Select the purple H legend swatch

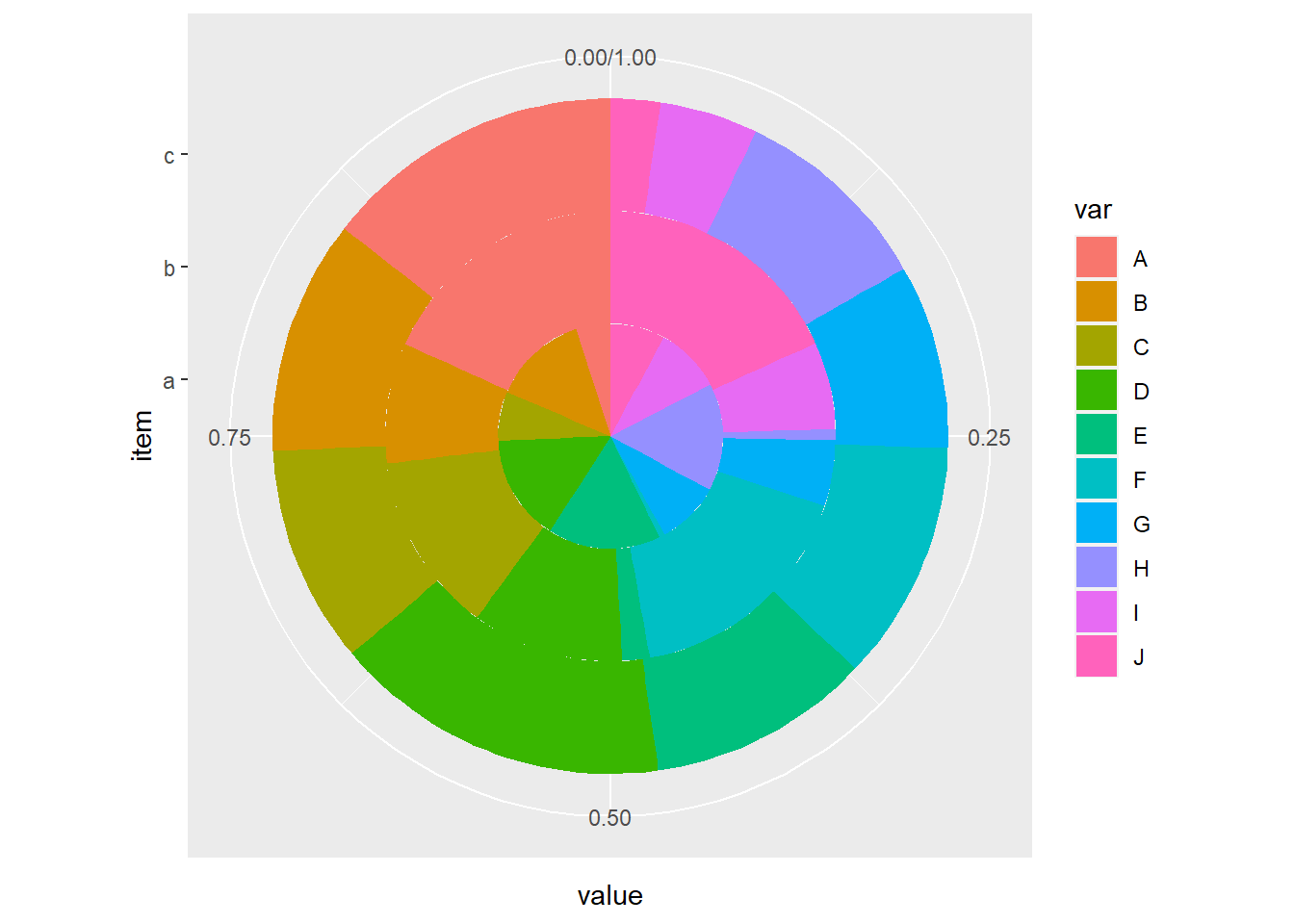point(1096,568)
